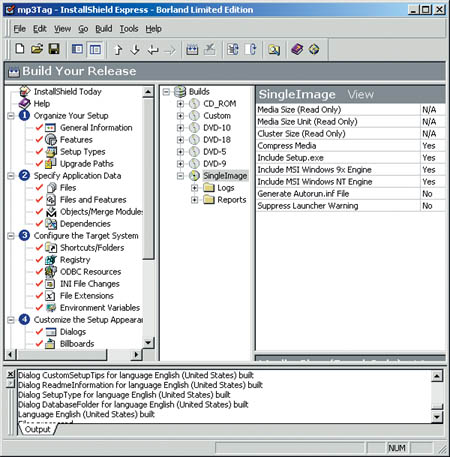Click the Open project folder icon
Screen dimensions: 450x457
[37, 49]
